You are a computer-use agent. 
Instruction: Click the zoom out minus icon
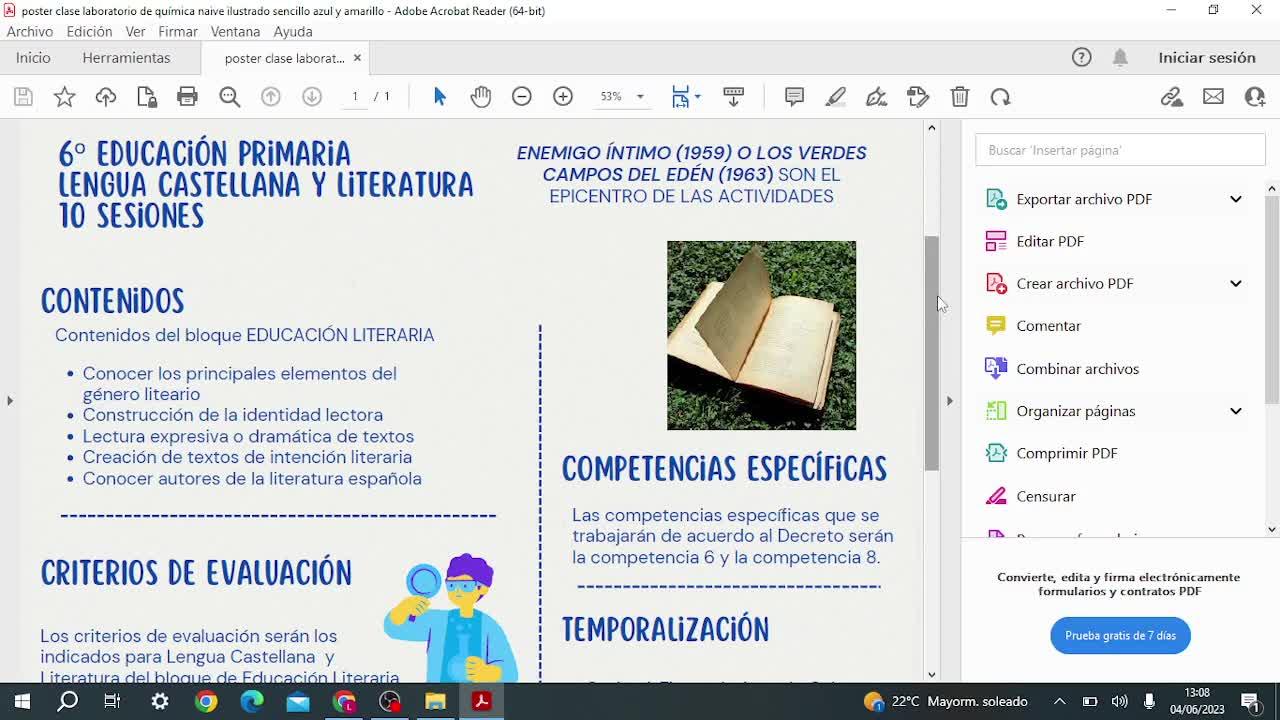(x=522, y=97)
